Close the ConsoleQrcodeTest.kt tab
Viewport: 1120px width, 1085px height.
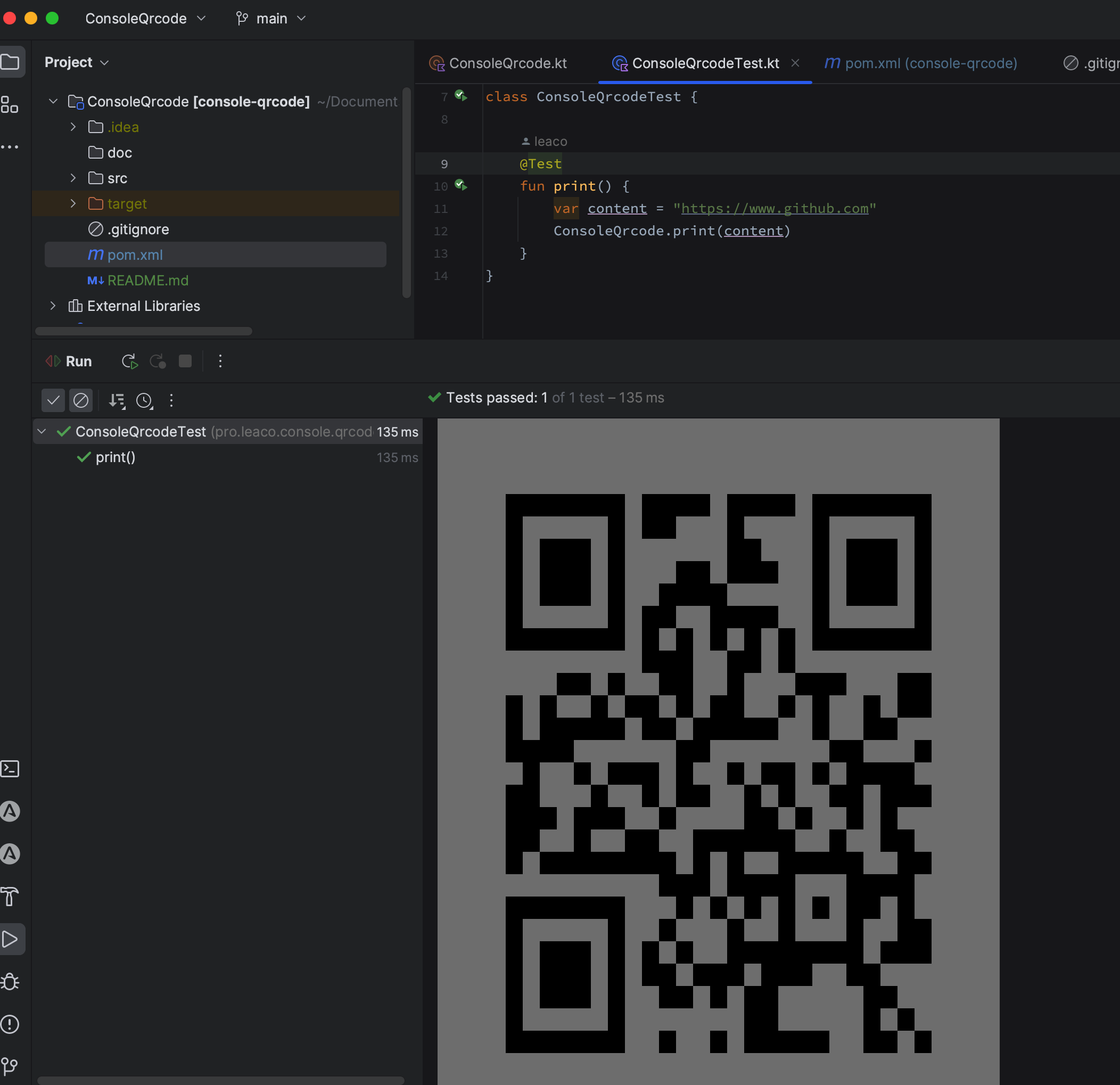pyautogui.click(x=795, y=63)
